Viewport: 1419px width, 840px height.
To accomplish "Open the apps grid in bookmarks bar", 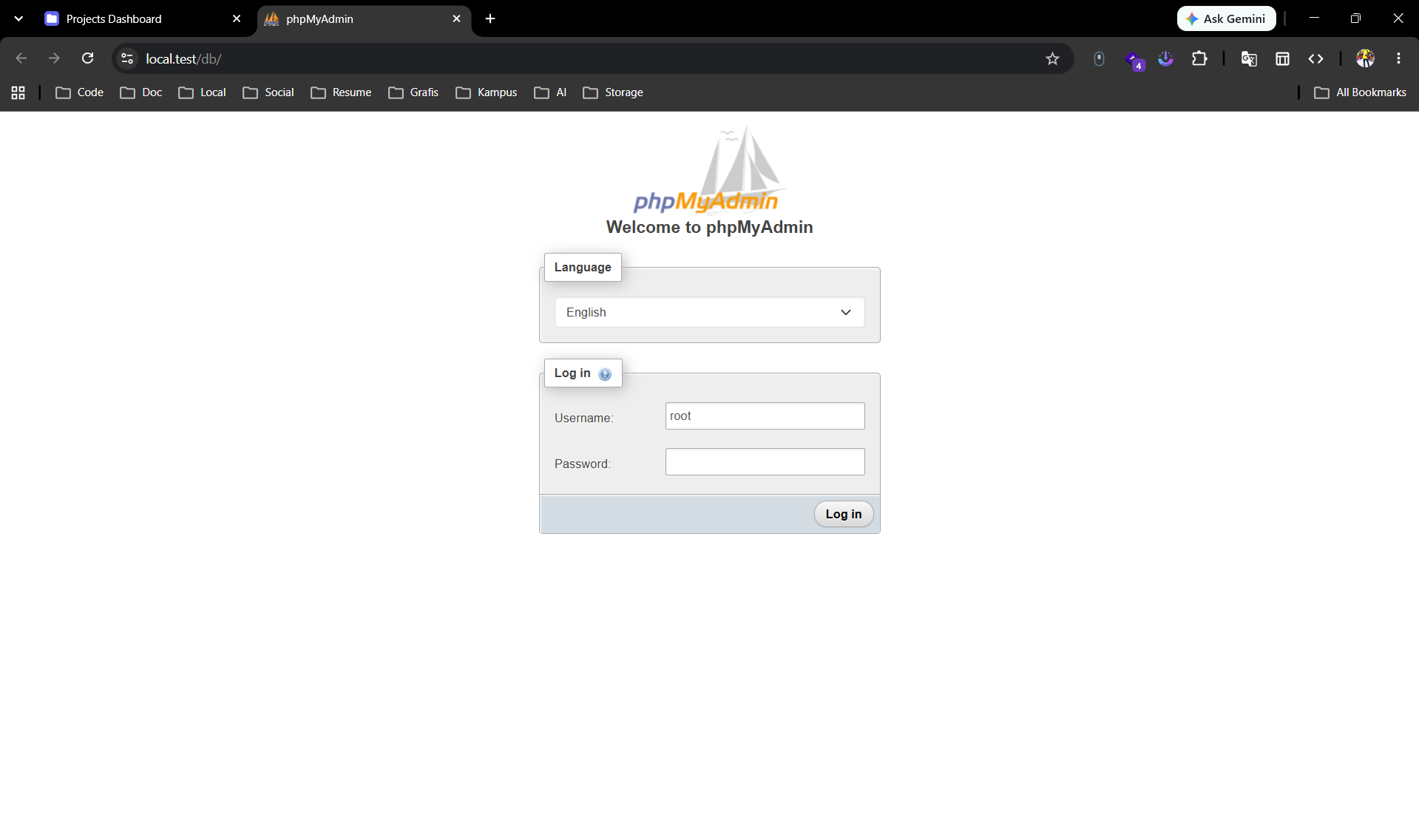I will tap(18, 92).
